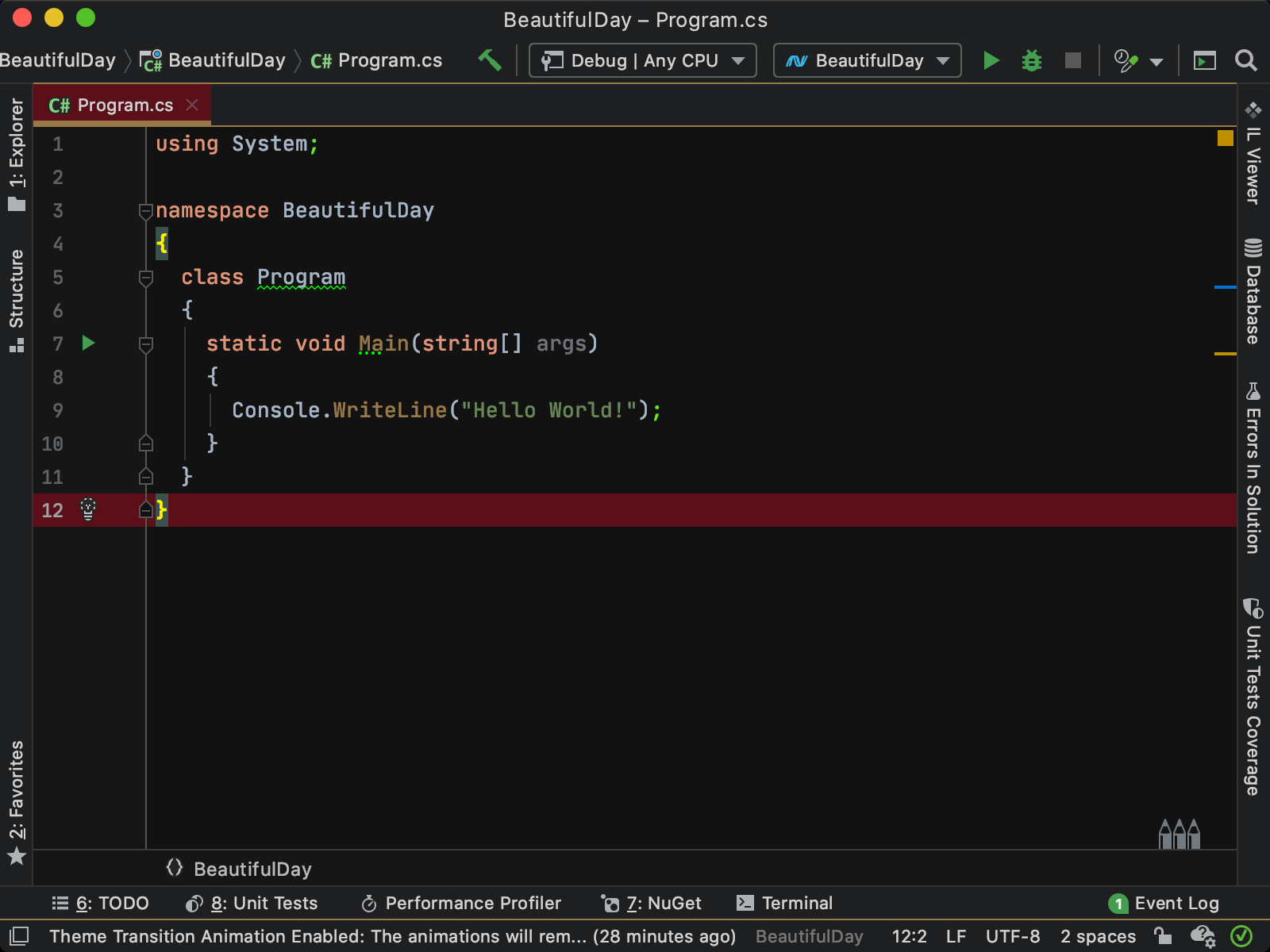Open the Terminal tool window
This screenshot has width=1270, height=952.
(x=784, y=903)
